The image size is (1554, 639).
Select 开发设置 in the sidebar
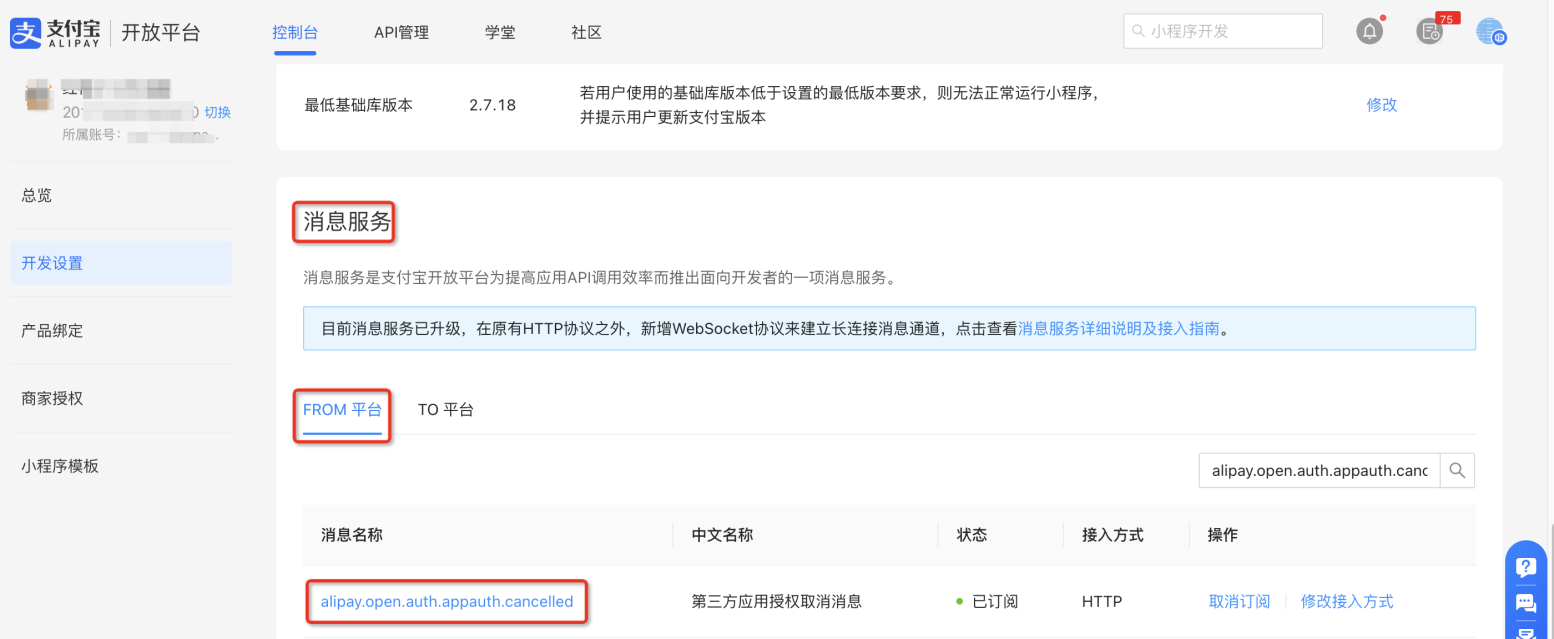tap(121, 263)
